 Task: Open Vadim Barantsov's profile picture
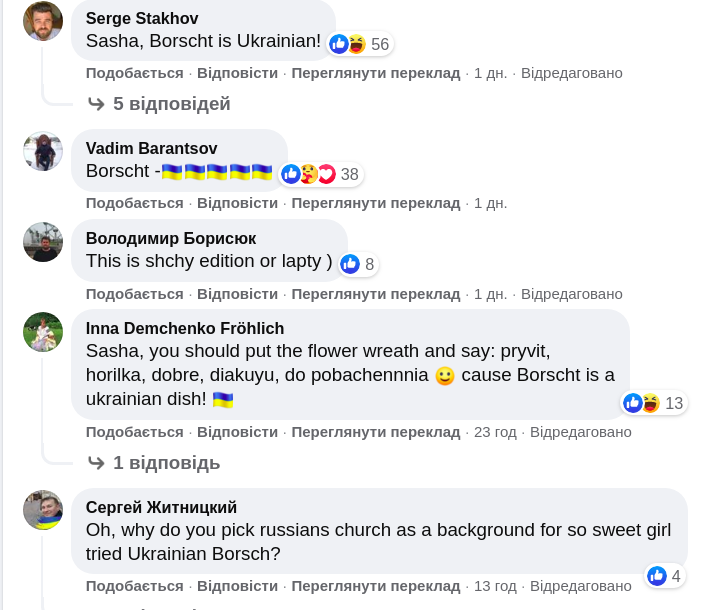tap(43, 151)
